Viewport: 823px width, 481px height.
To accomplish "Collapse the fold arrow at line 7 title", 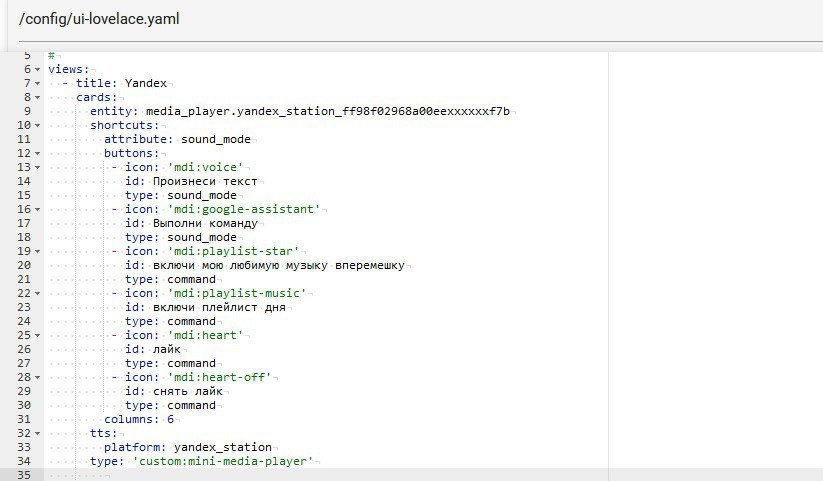I will pyautogui.click(x=37, y=83).
